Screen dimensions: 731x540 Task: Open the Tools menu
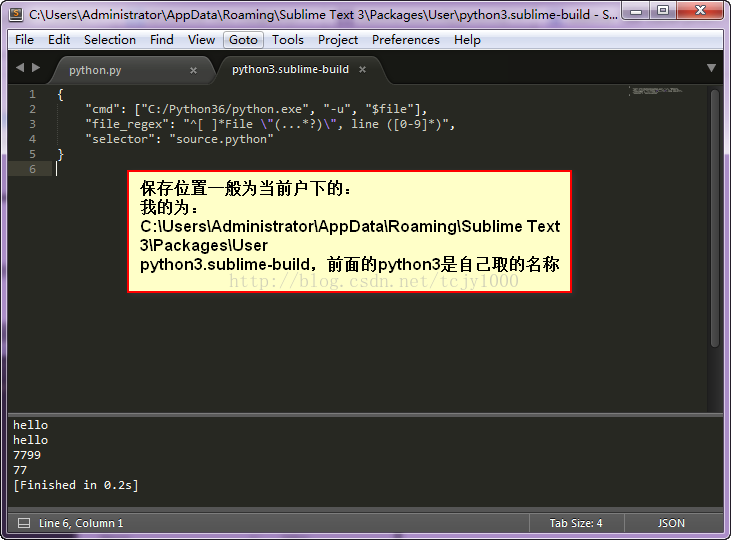point(288,40)
